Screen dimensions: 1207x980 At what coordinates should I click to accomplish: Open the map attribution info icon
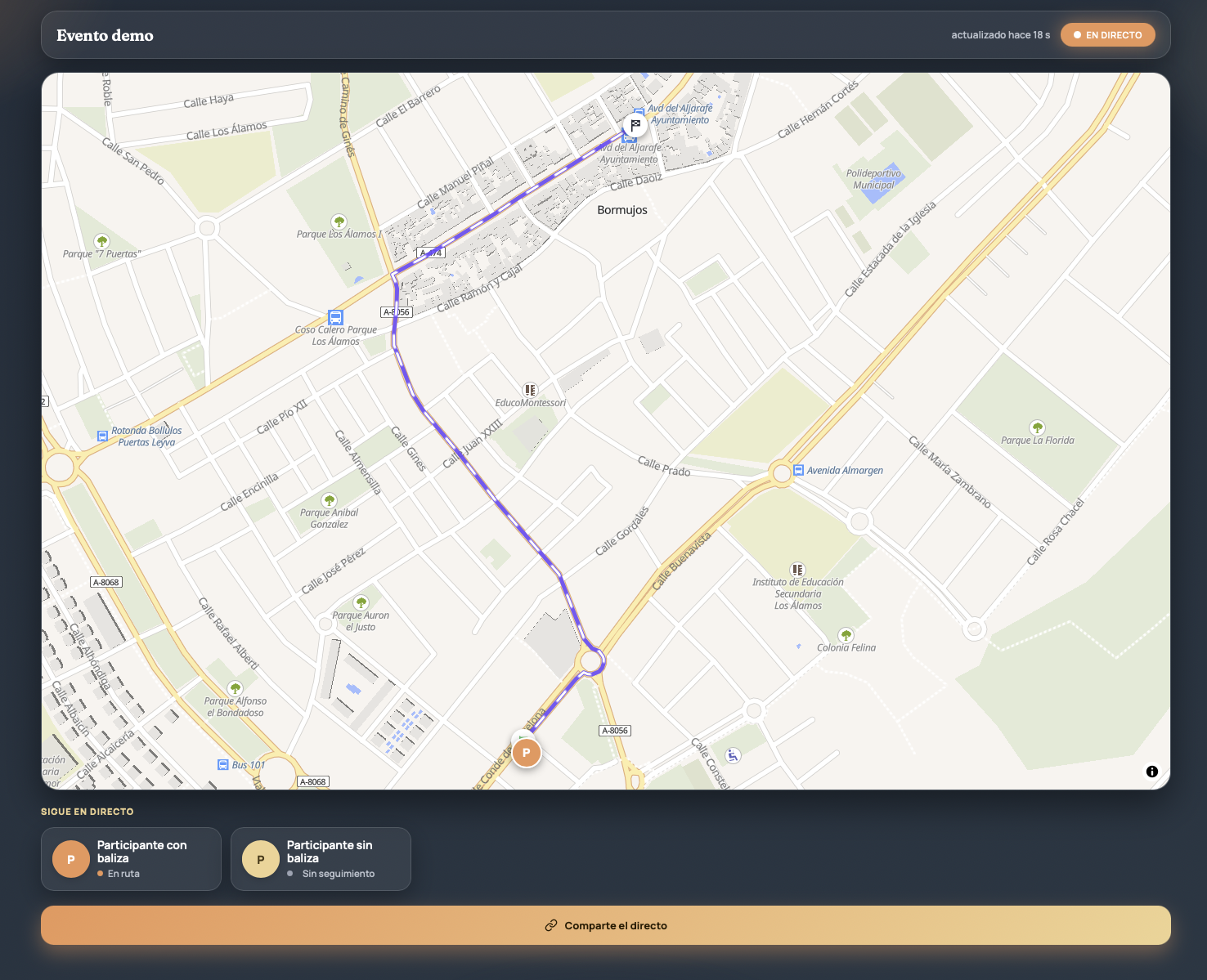pos(1152,772)
